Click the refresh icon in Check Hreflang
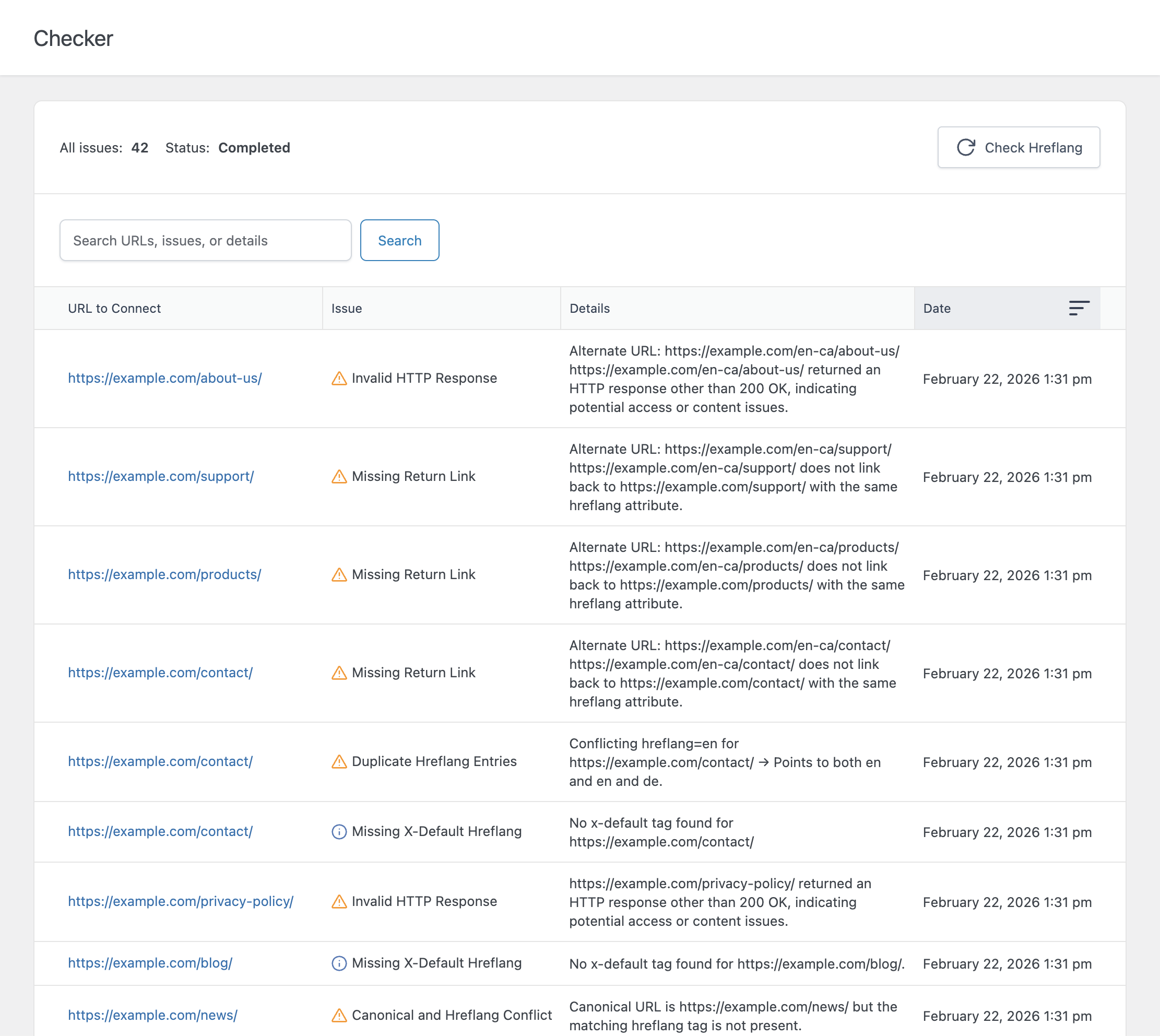The height and width of the screenshot is (1036, 1160). click(966, 147)
